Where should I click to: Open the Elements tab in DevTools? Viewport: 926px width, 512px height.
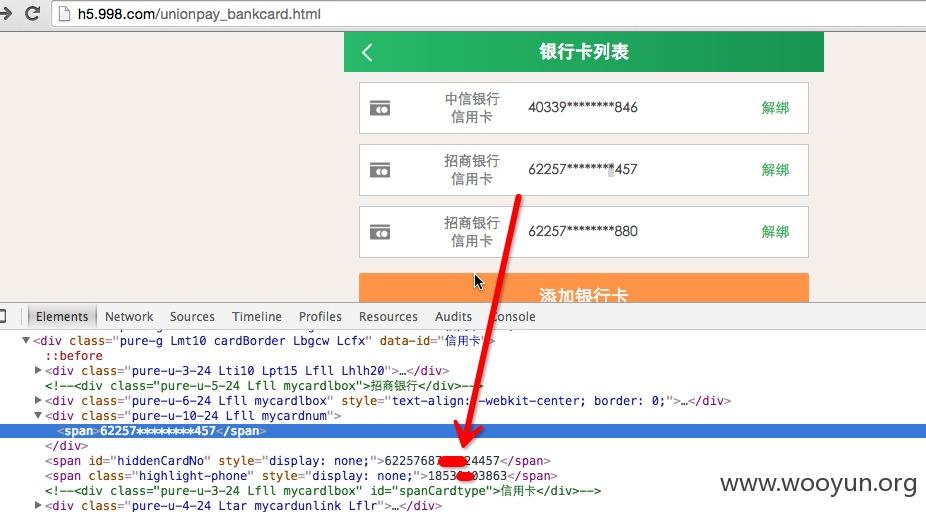click(x=62, y=317)
